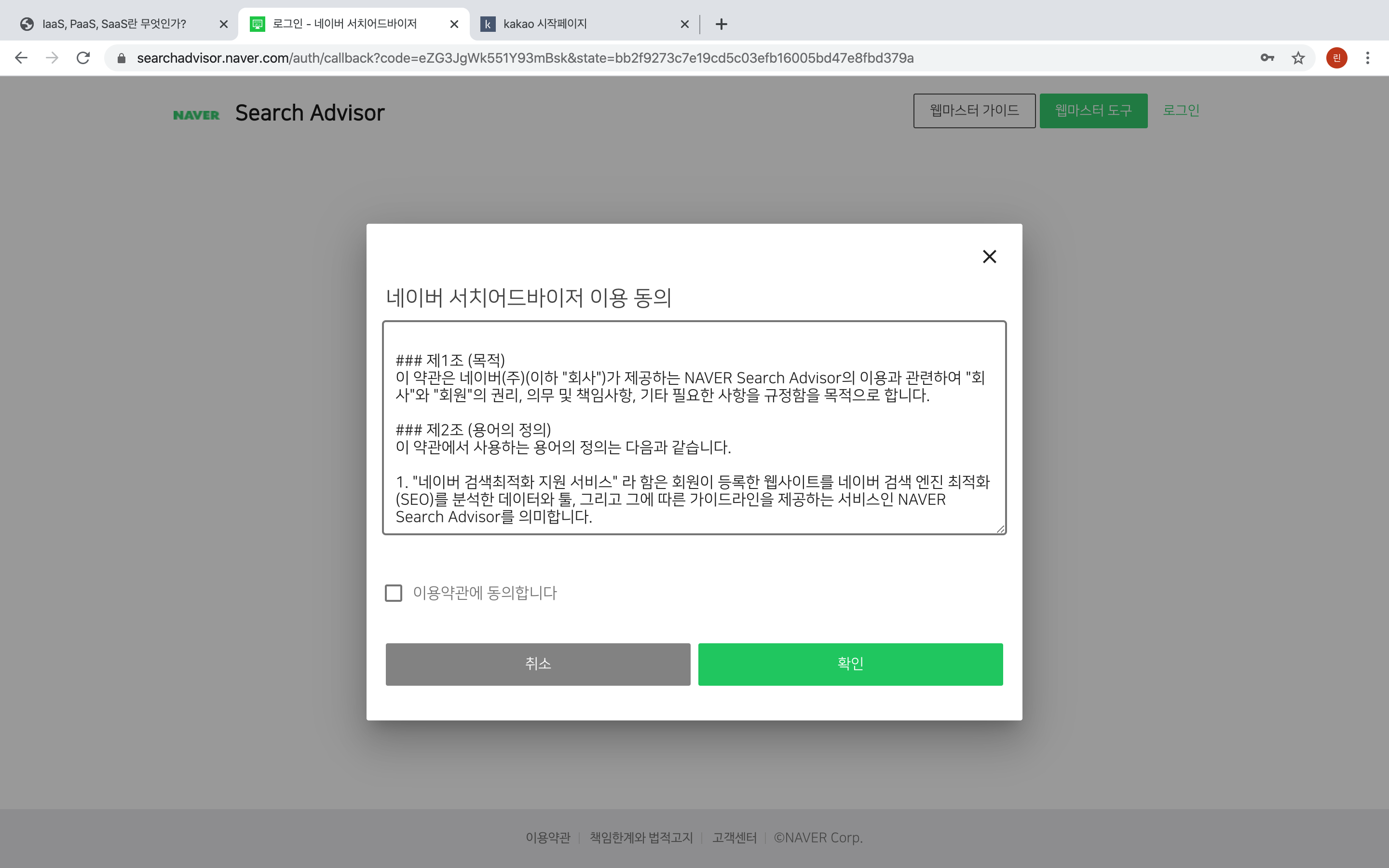Click the 로그인 link in the header
The image size is (1389, 868).
(x=1181, y=110)
